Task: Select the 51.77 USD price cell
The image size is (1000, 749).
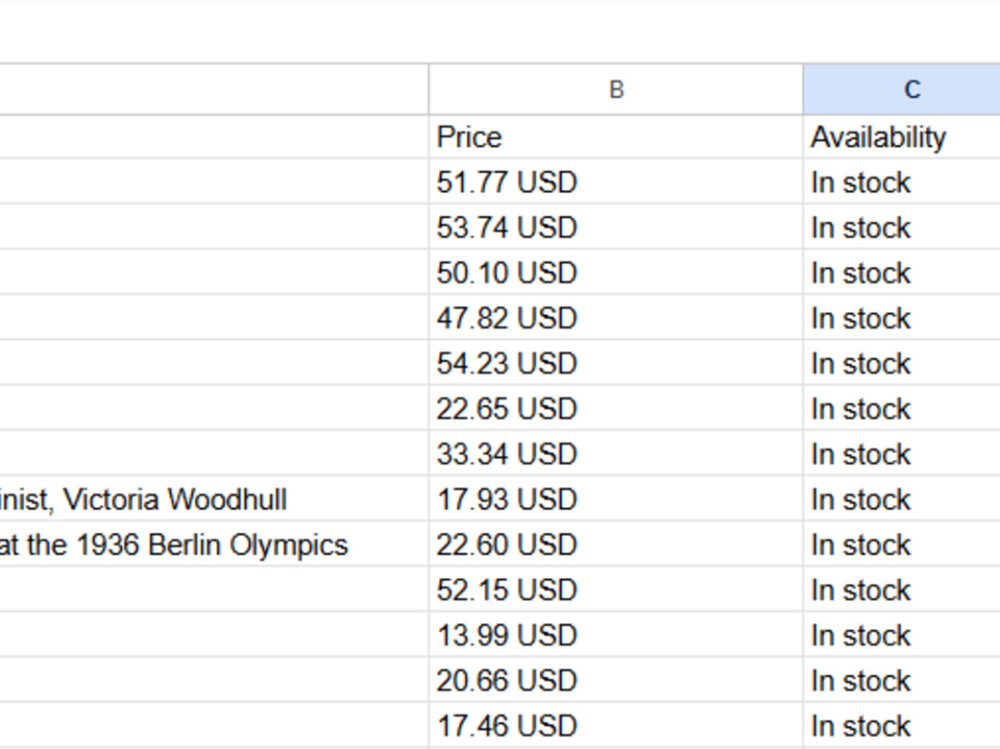Action: tap(616, 182)
